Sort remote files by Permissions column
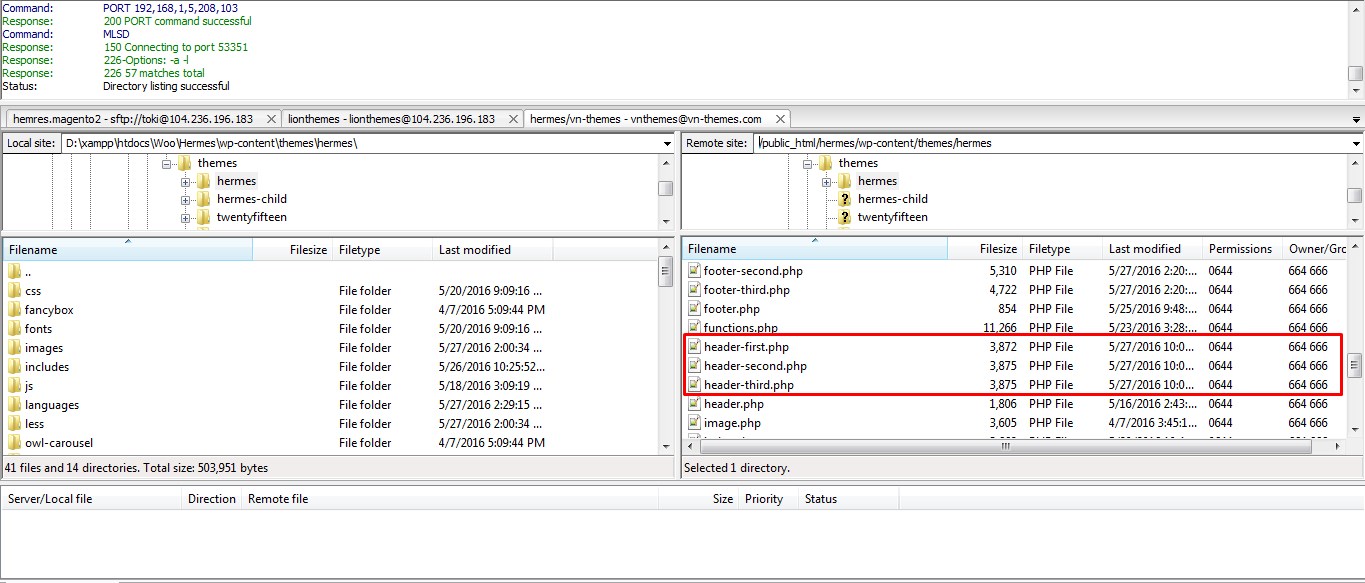Viewport: 1365px width, 583px height. [1240, 249]
